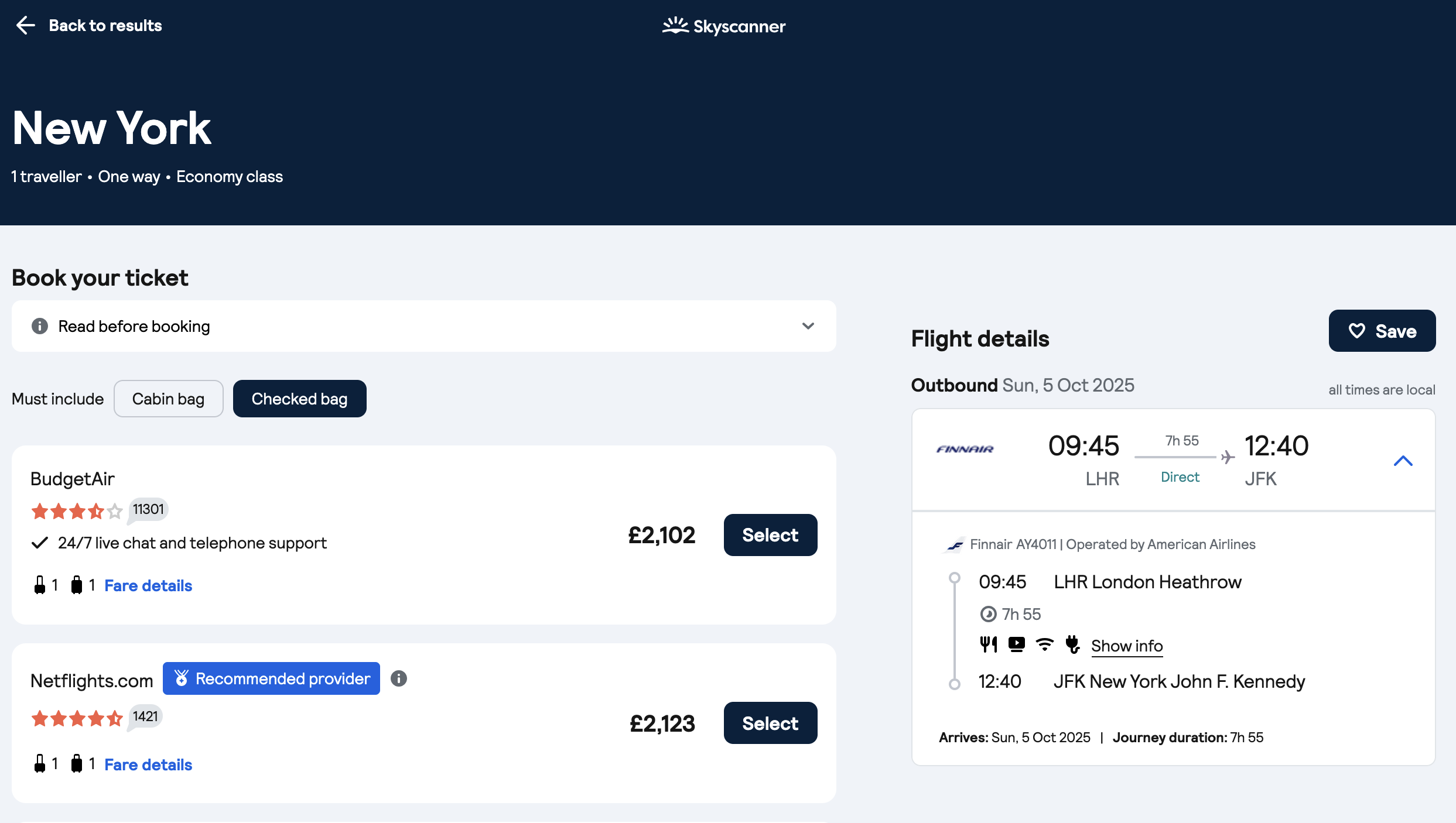The image size is (1456, 823).
Task: Open Fare details for BudgetAir
Action: pos(148,585)
